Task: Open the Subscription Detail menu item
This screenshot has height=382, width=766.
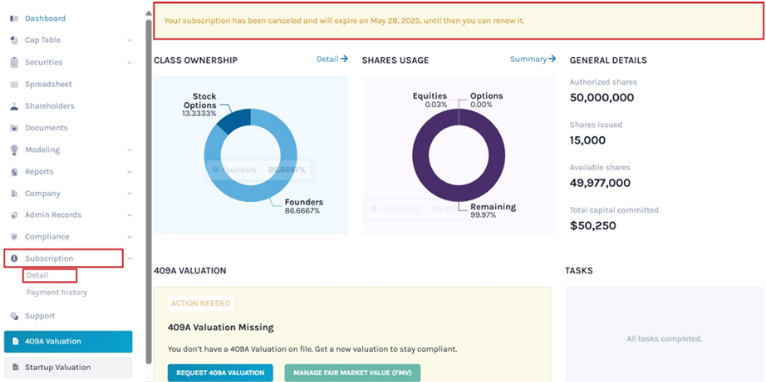Action: click(x=38, y=276)
